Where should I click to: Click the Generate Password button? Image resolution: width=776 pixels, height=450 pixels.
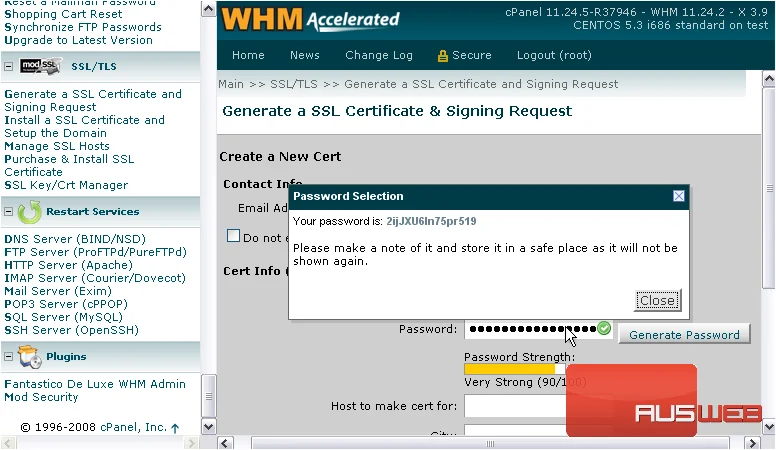click(684, 335)
